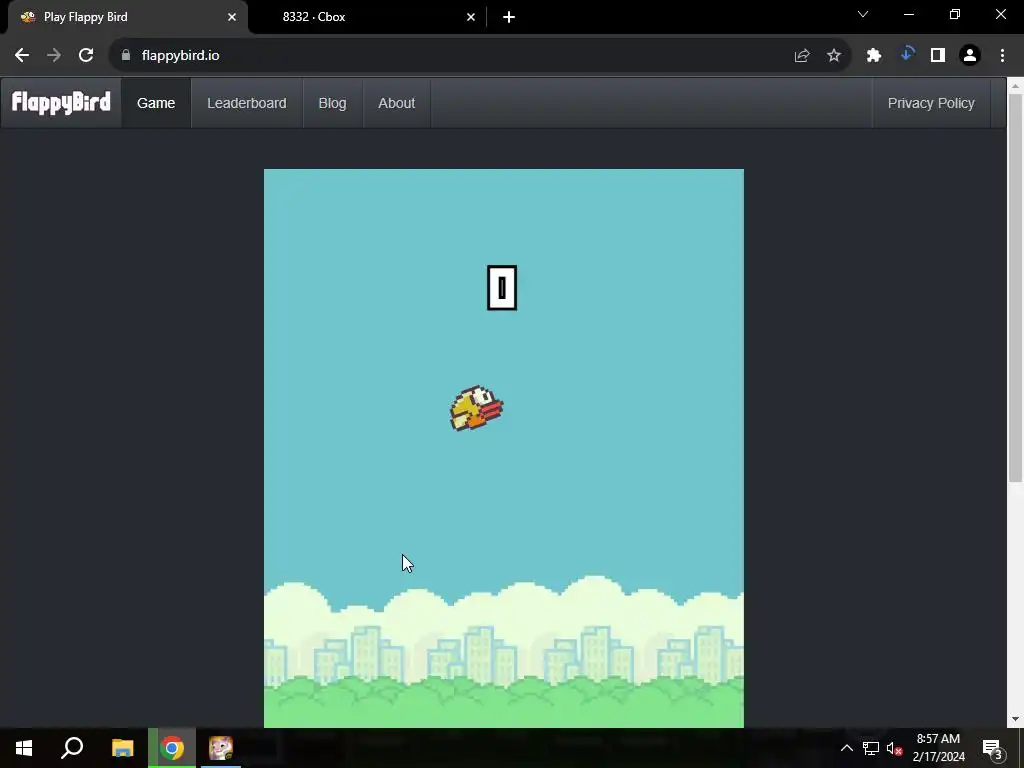The width and height of the screenshot is (1024, 768).
Task: Open a new browser tab
Action: click(x=509, y=17)
